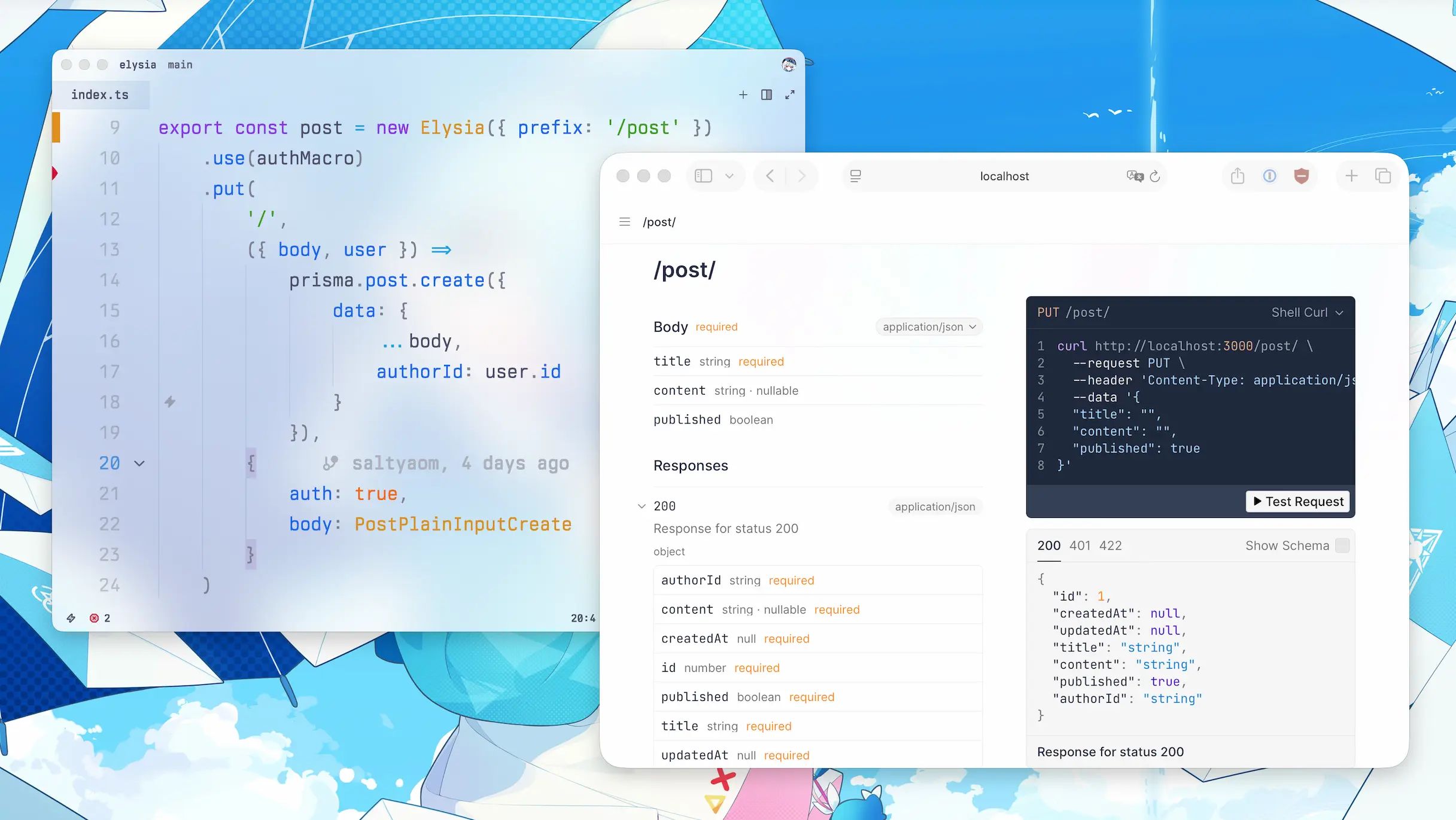Image resolution: width=1456 pixels, height=820 pixels.
Task: Open the API docs hamburger menu
Action: pos(624,221)
